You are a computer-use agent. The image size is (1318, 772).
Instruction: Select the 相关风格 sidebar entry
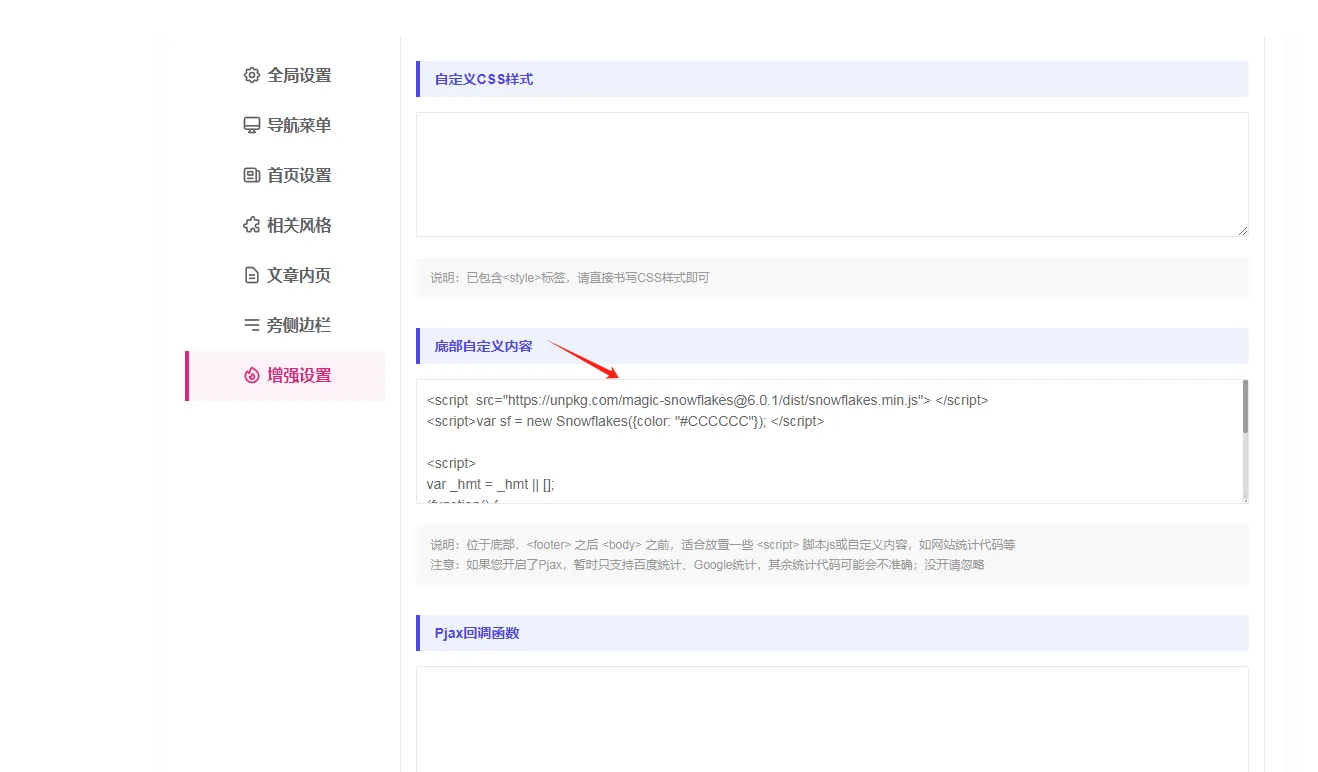(299, 225)
